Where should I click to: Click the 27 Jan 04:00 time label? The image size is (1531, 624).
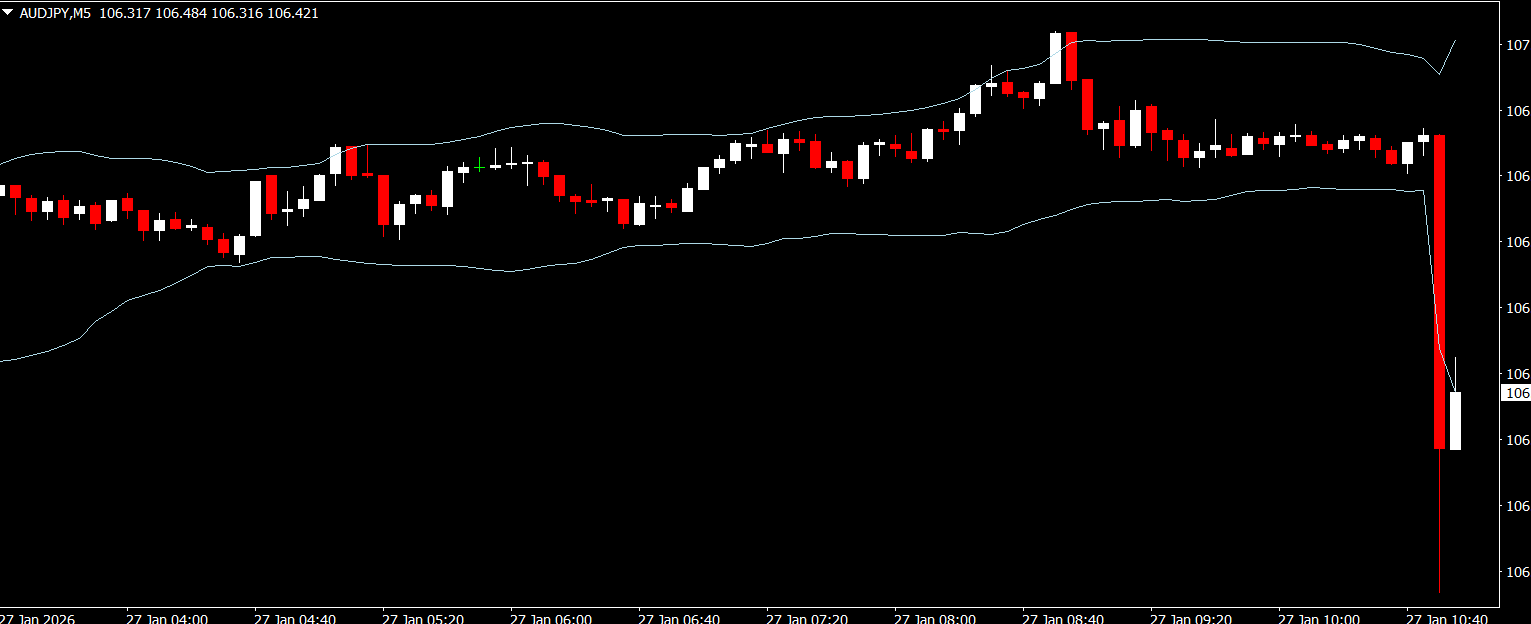click(166, 618)
